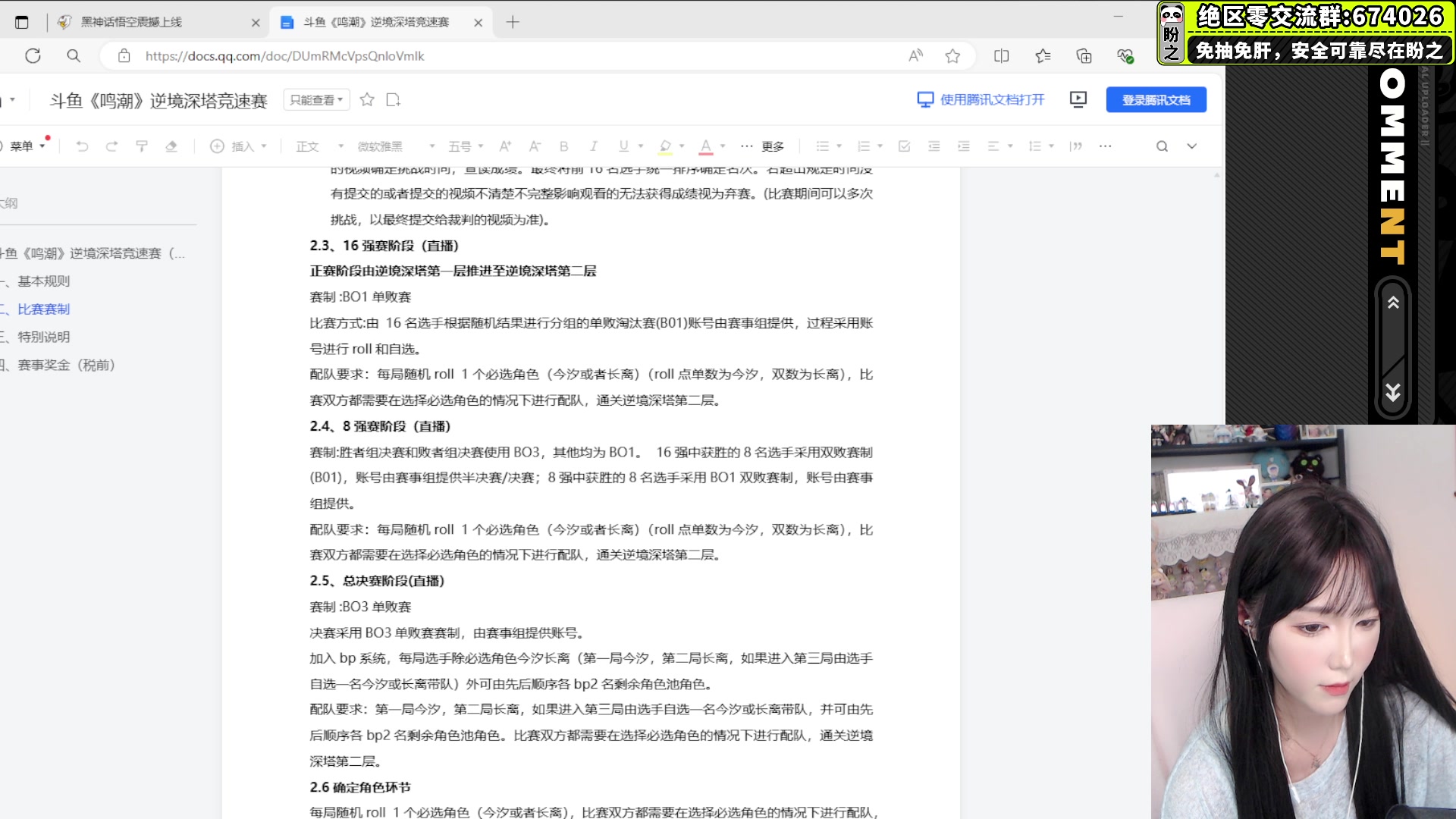Click heading 2.5、总决赛阶段(直播)

point(377,581)
